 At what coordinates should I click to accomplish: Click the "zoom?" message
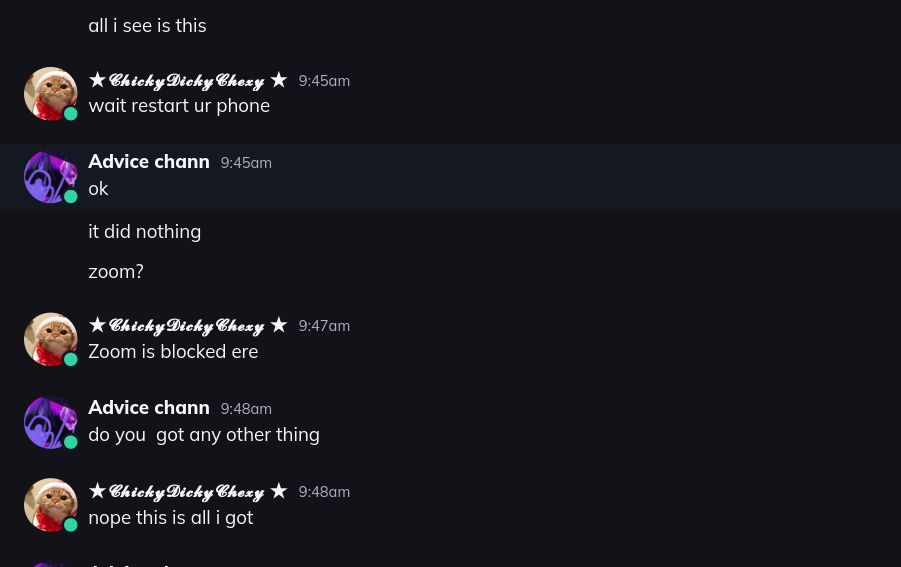[x=116, y=272]
